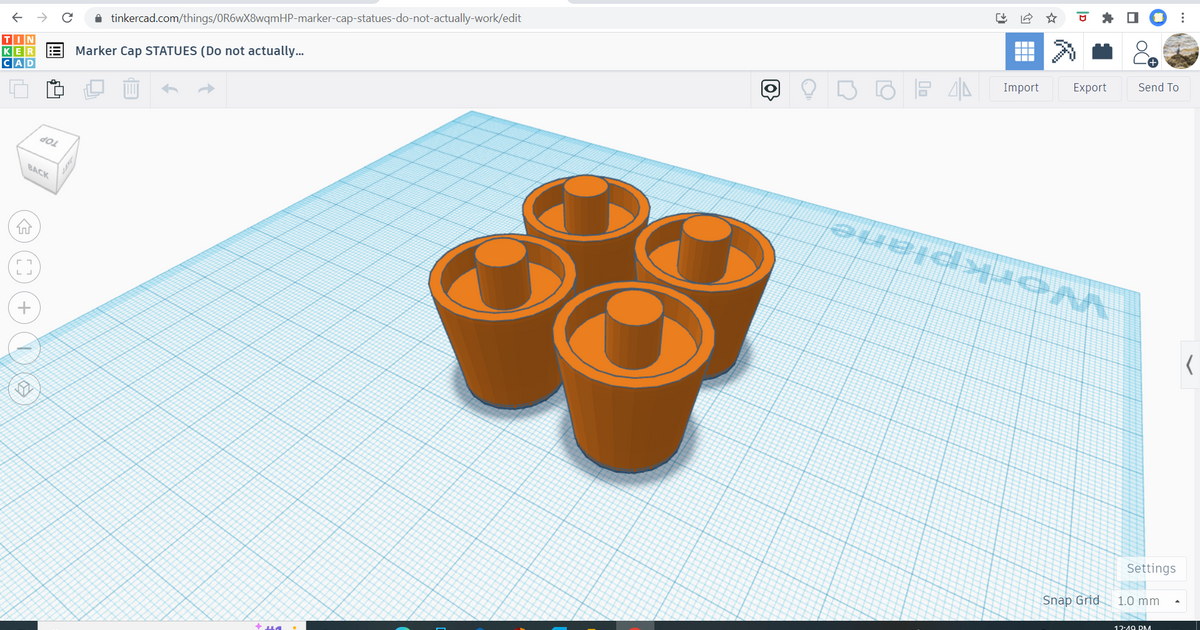Switch to Bricks mode
This screenshot has height=630, width=1200.
(1101, 52)
